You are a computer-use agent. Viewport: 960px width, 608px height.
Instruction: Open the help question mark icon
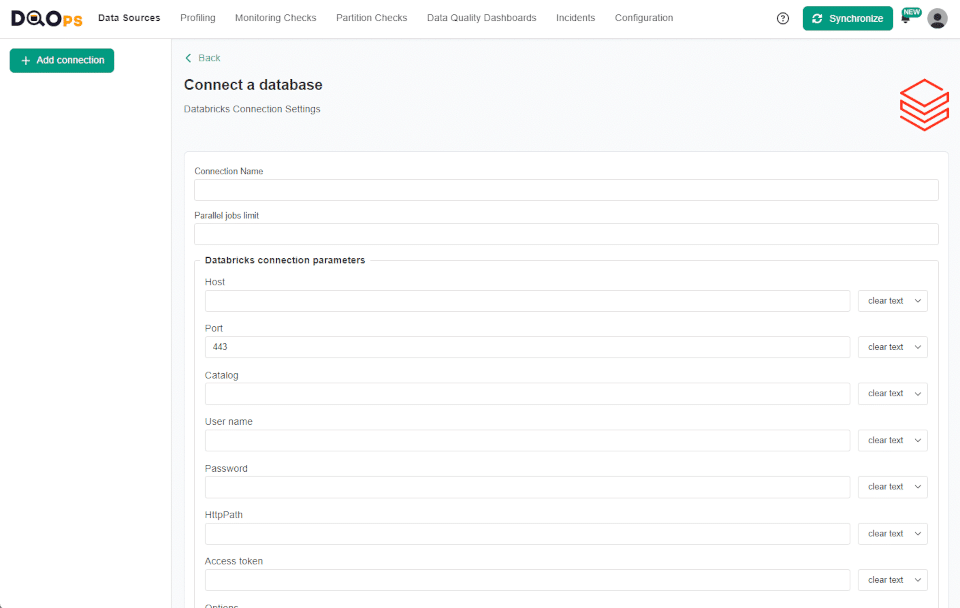[x=782, y=18]
